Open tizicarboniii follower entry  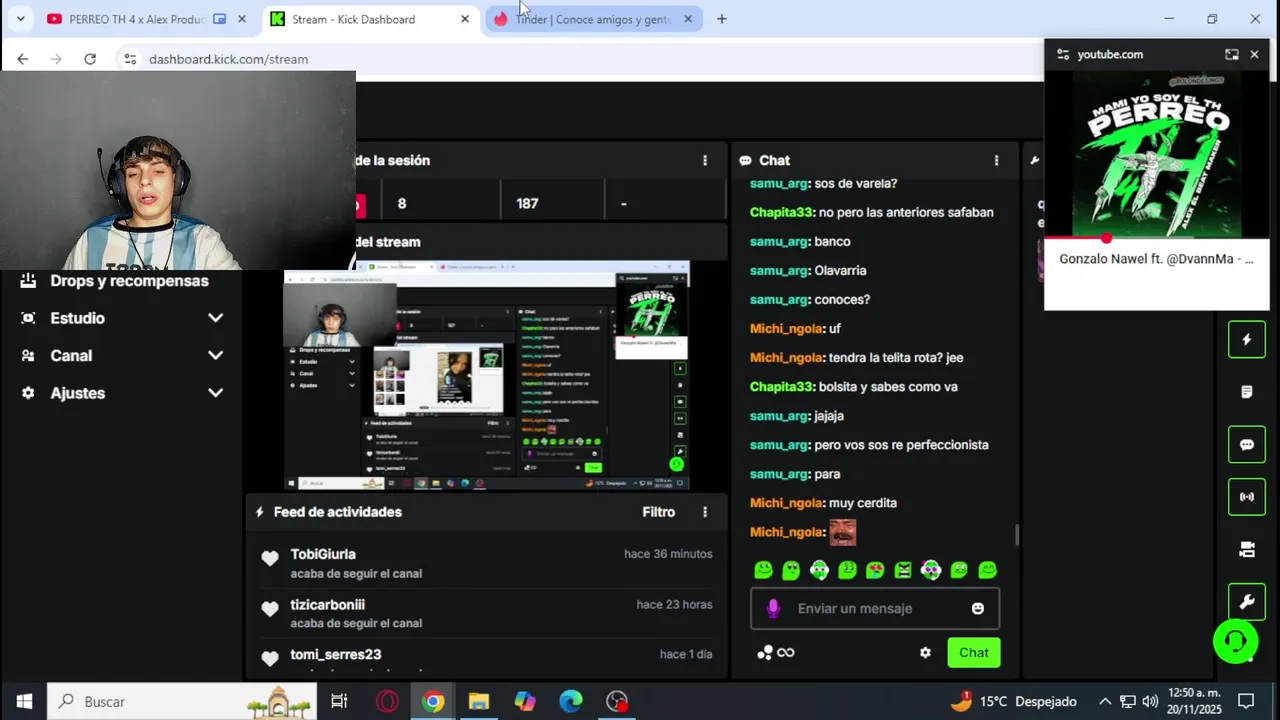click(486, 613)
